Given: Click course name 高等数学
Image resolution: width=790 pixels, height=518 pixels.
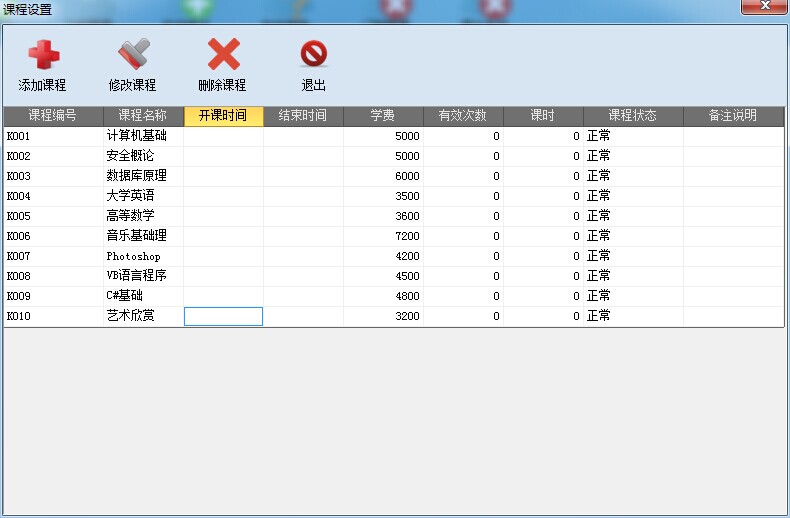Looking at the screenshot, I should coord(130,216).
